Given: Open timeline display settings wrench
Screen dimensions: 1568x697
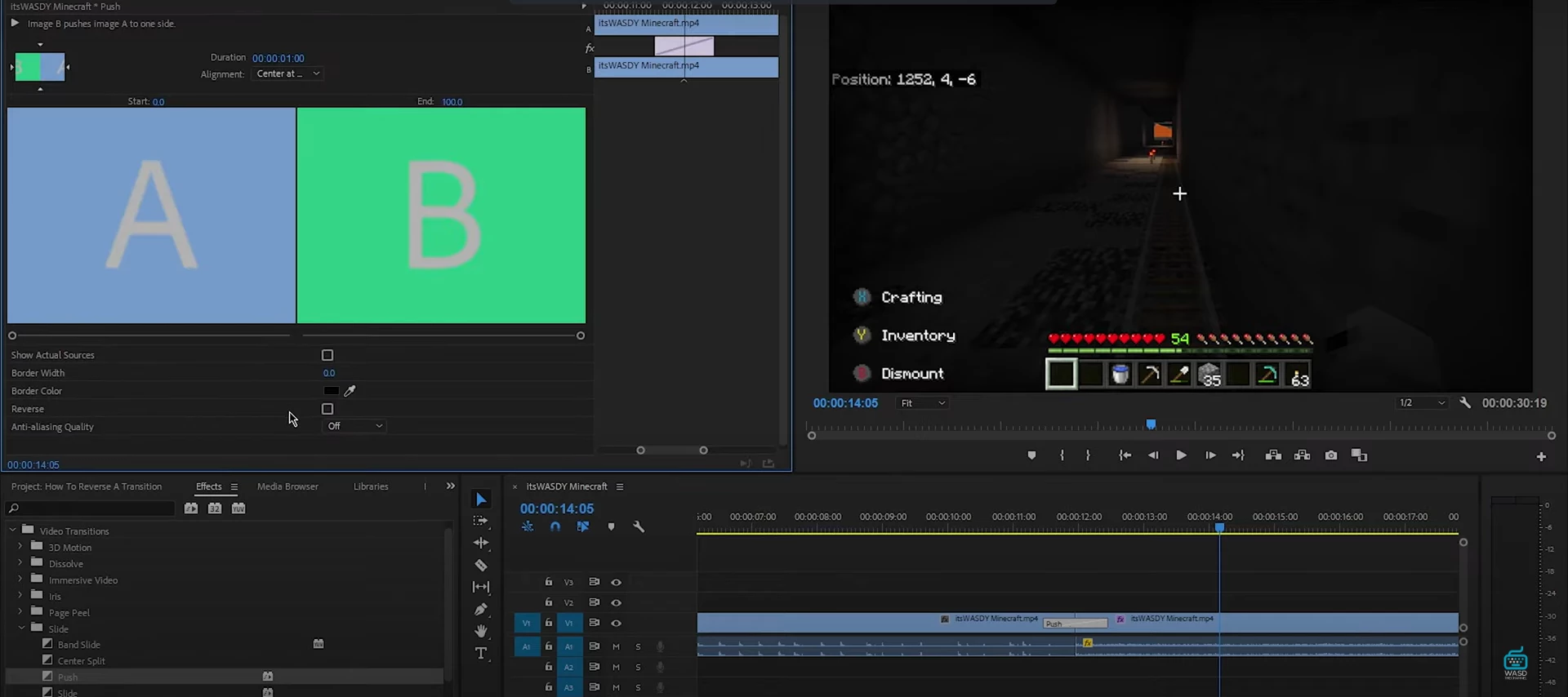Looking at the screenshot, I should pos(639,526).
